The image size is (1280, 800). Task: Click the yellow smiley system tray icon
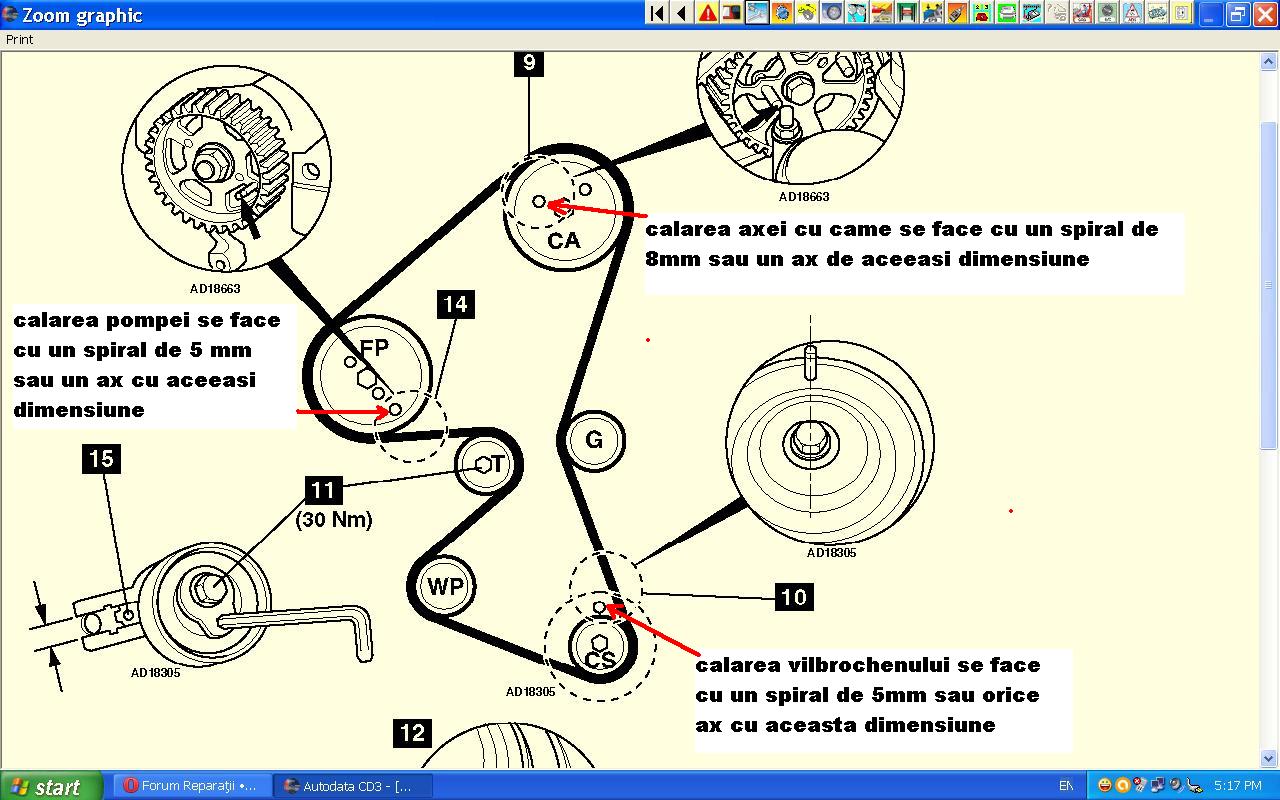[1104, 786]
